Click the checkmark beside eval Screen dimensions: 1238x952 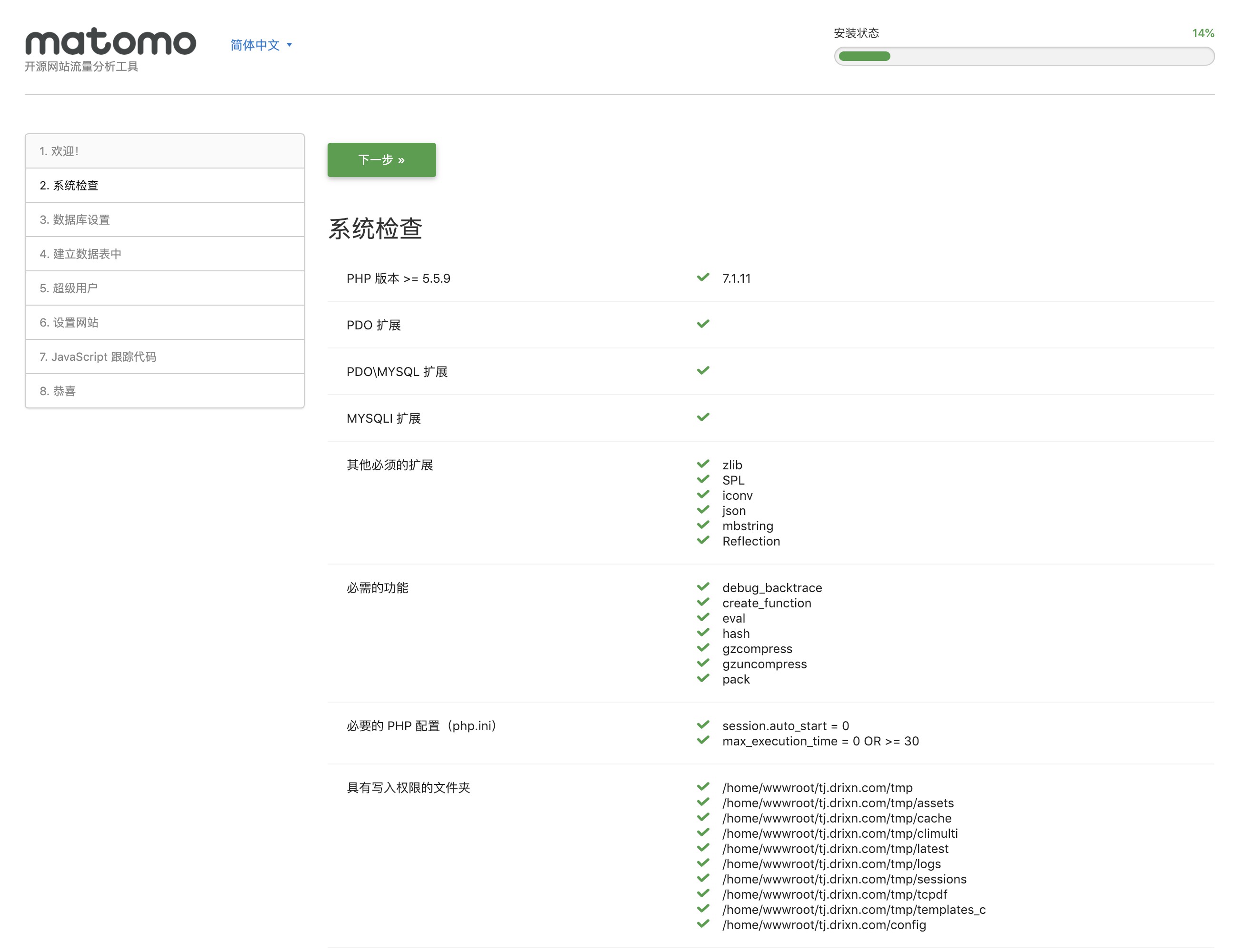[703, 617]
